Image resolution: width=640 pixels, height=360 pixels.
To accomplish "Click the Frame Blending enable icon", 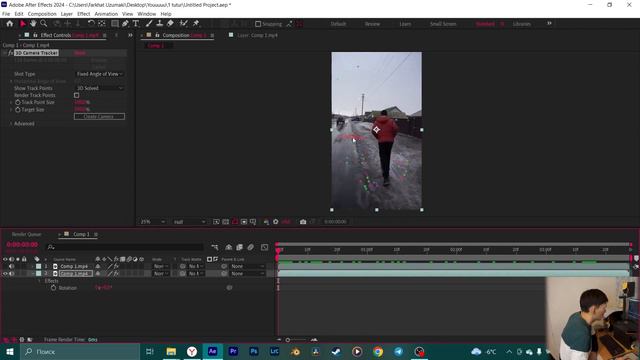I will point(240,247).
